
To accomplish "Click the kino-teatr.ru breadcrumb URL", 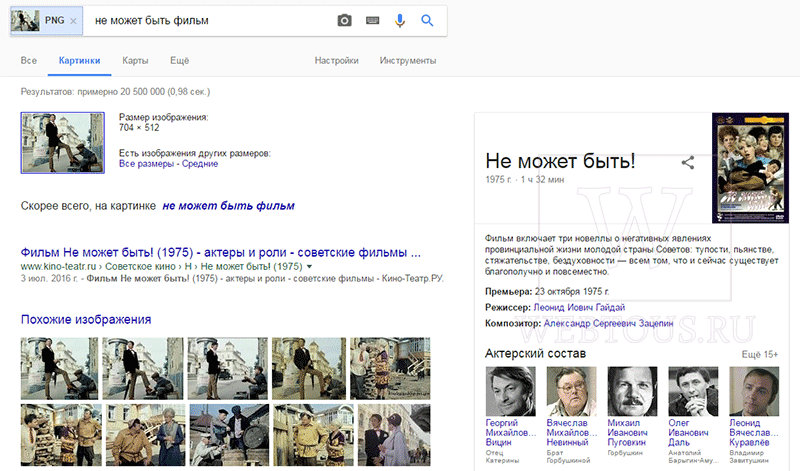I will coord(161,266).
